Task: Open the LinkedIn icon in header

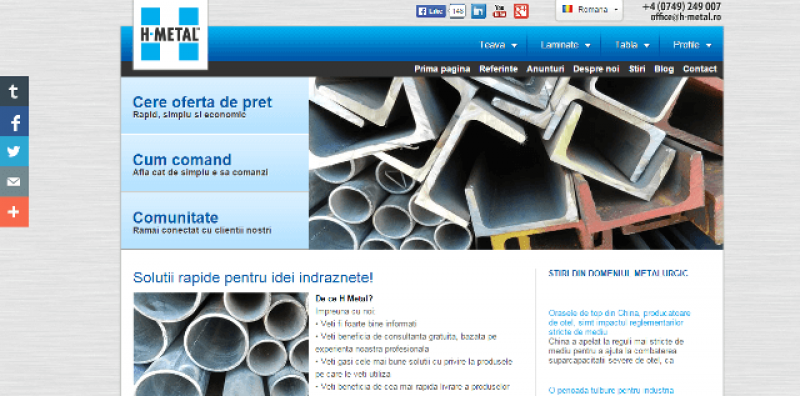Action: tap(478, 11)
